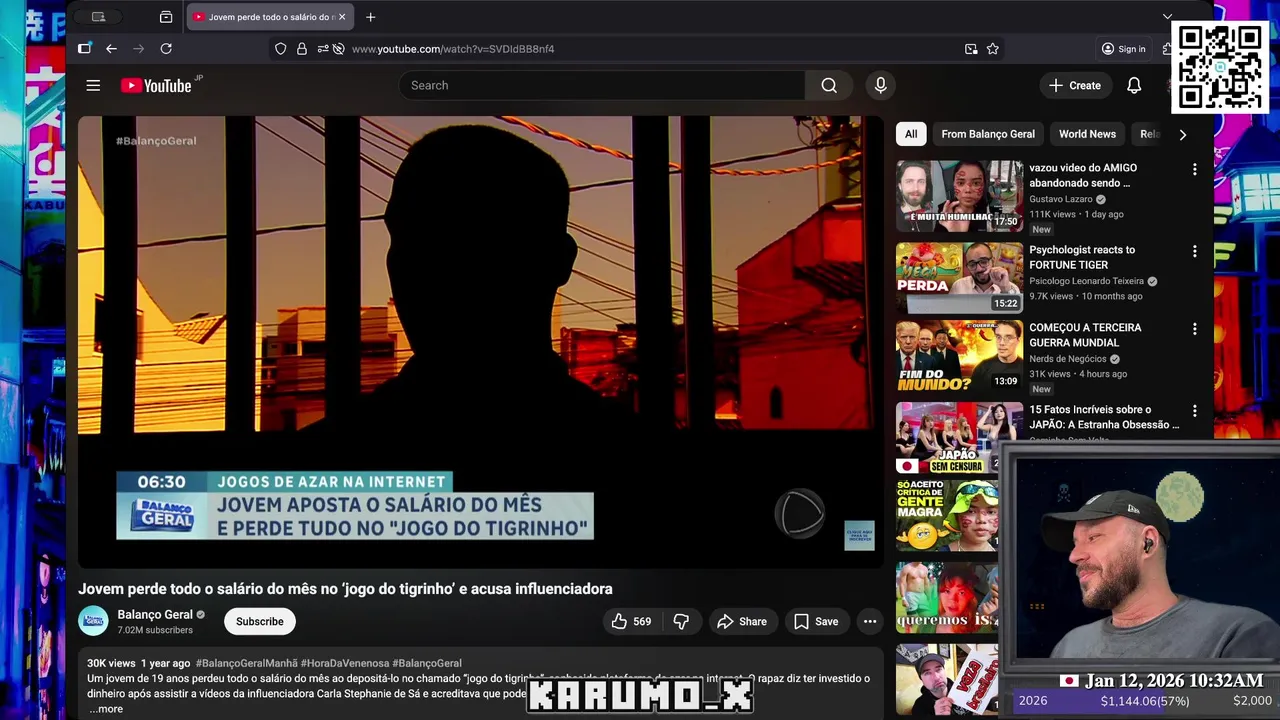Open options for vazou video do AMIGO
The width and height of the screenshot is (1280, 720).
(x=1194, y=170)
